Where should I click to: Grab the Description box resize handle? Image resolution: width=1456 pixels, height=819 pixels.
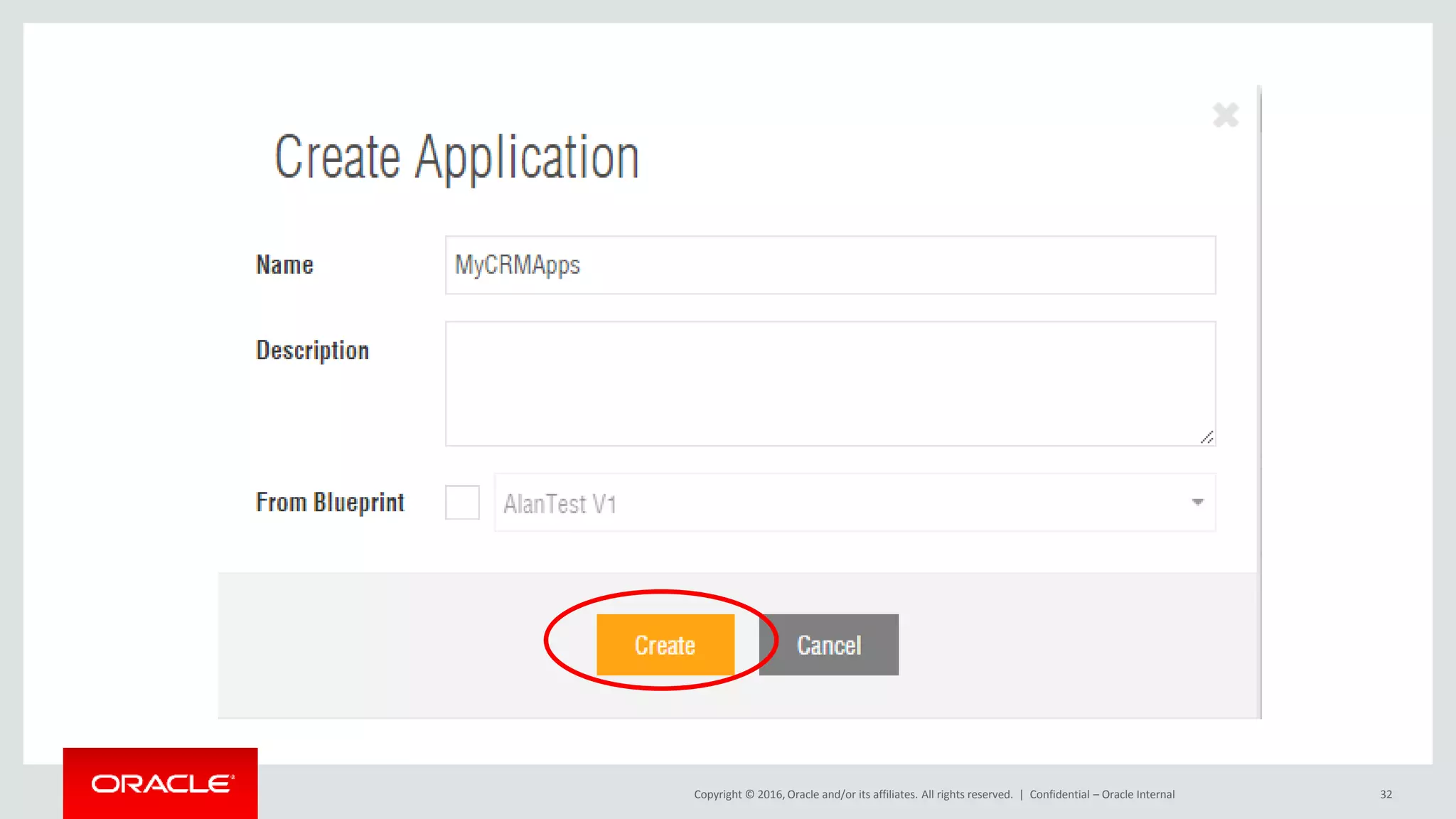[x=1206, y=437]
